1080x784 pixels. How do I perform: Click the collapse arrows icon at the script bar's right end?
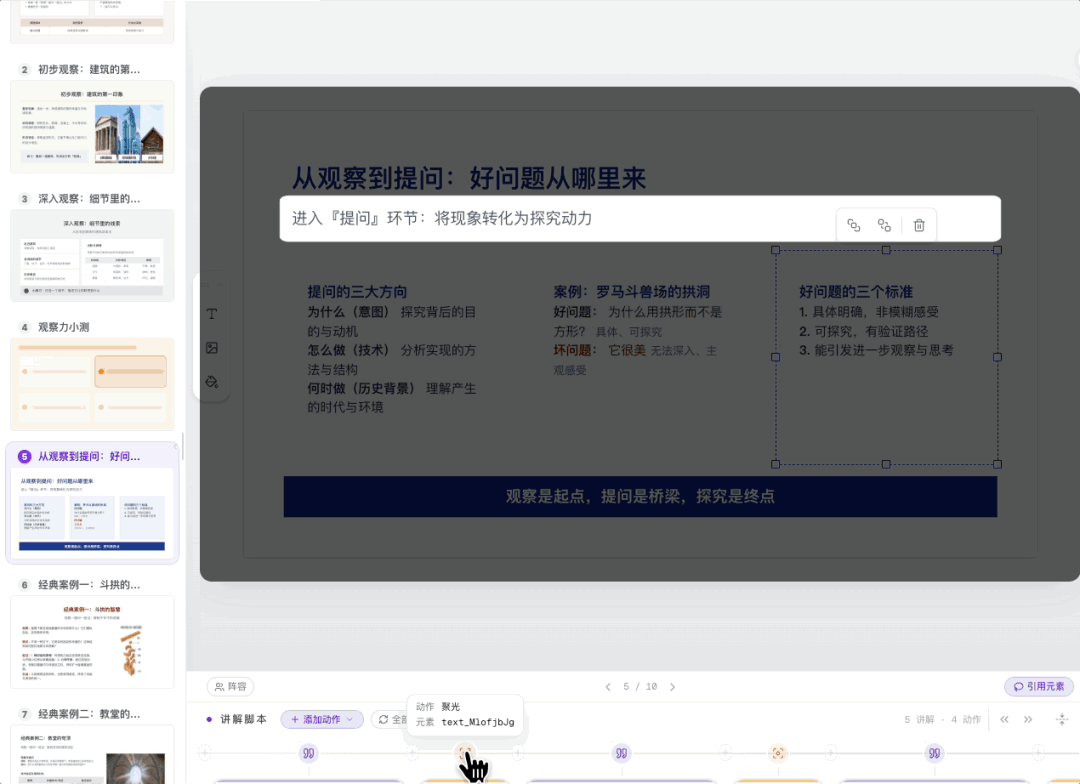pyautogui.click(x=1061, y=719)
